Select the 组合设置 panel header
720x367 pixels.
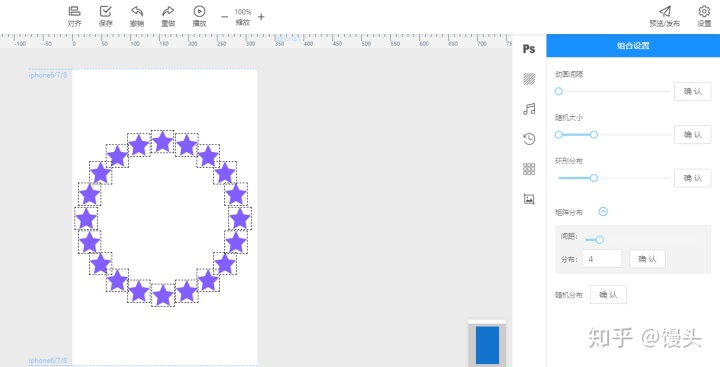633,45
